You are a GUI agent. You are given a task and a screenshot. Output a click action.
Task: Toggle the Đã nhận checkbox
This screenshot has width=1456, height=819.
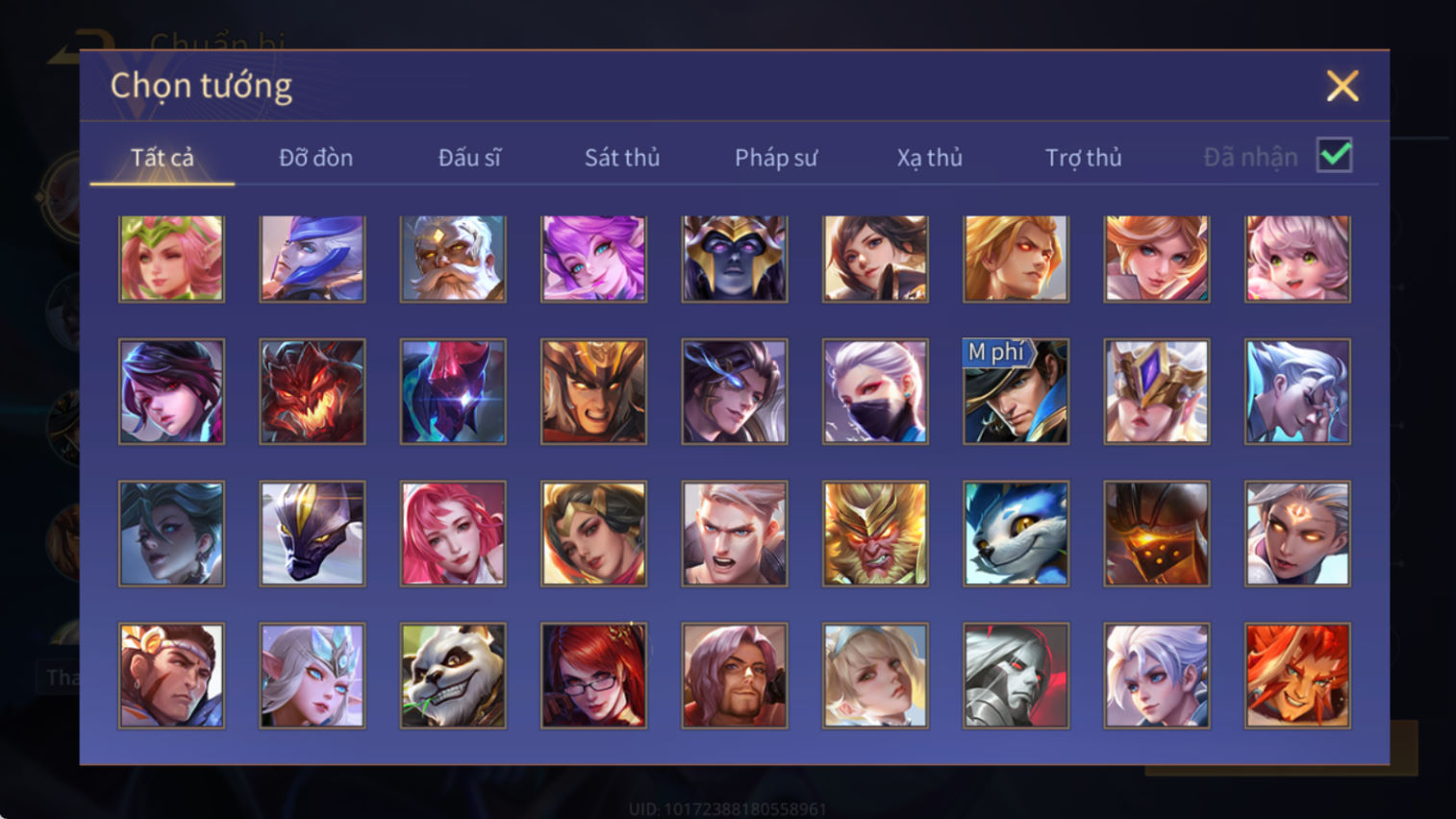pyautogui.click(x=1335, y=156)
